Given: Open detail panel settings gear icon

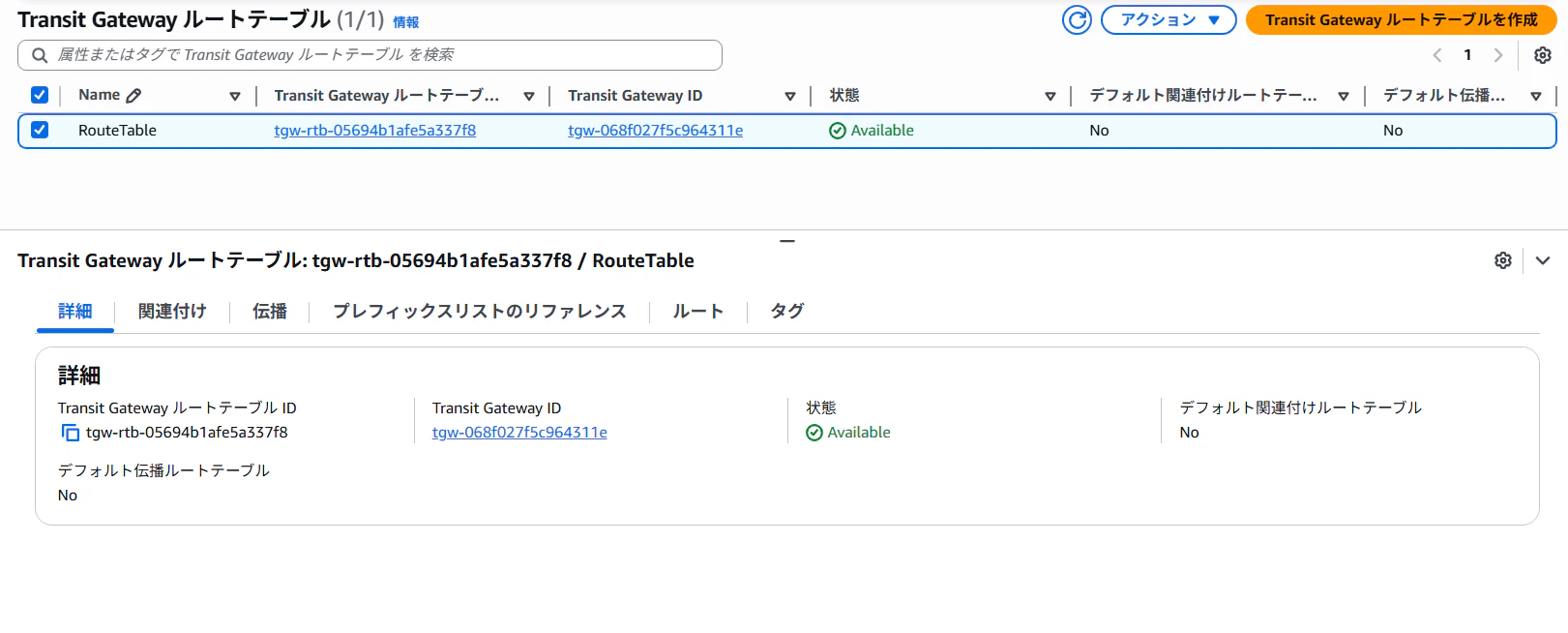Looking at the screenshot, I should (x=1503, y=260).
